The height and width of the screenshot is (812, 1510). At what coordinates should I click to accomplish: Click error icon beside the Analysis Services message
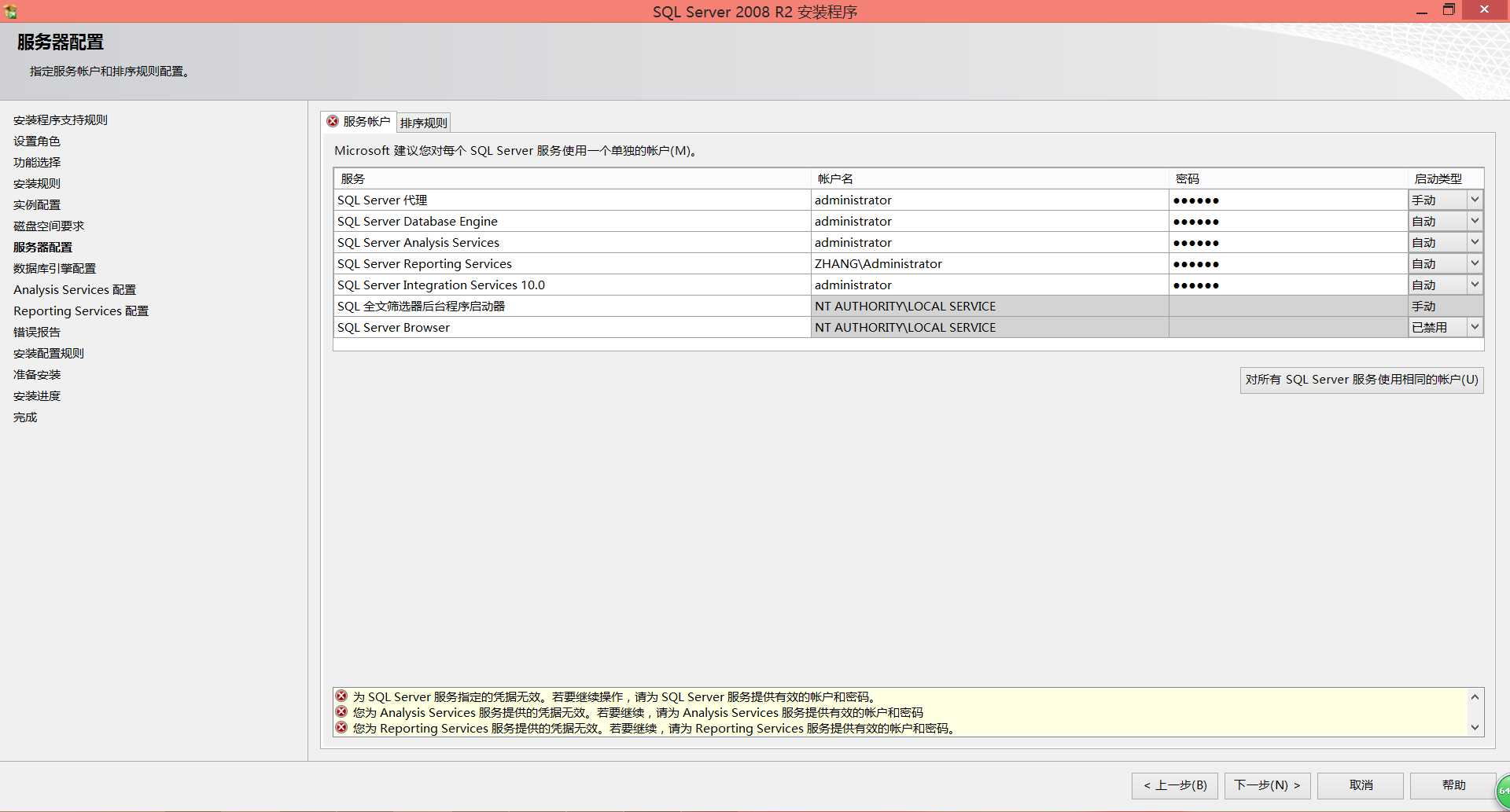pyautogui.click(x=341, y=711)
